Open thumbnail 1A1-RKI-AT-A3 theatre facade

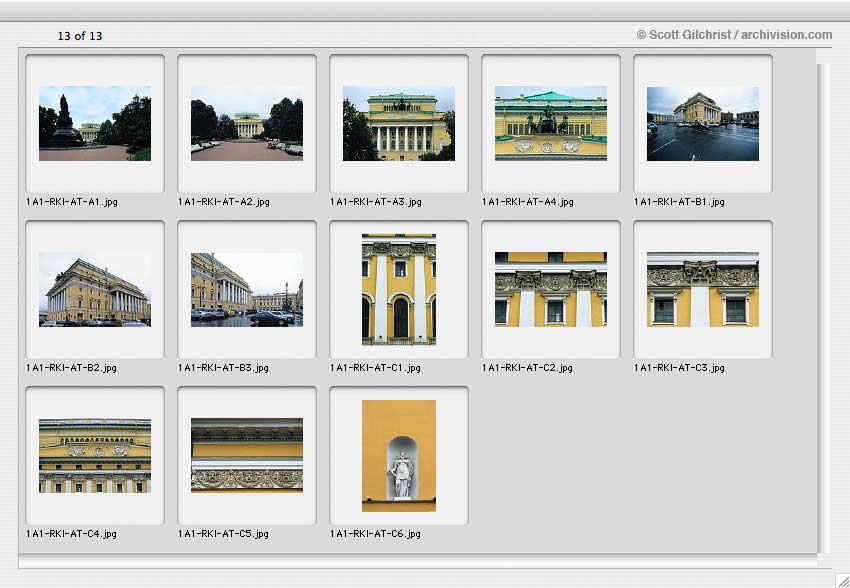pyautogui.click(x=398, y=123)
